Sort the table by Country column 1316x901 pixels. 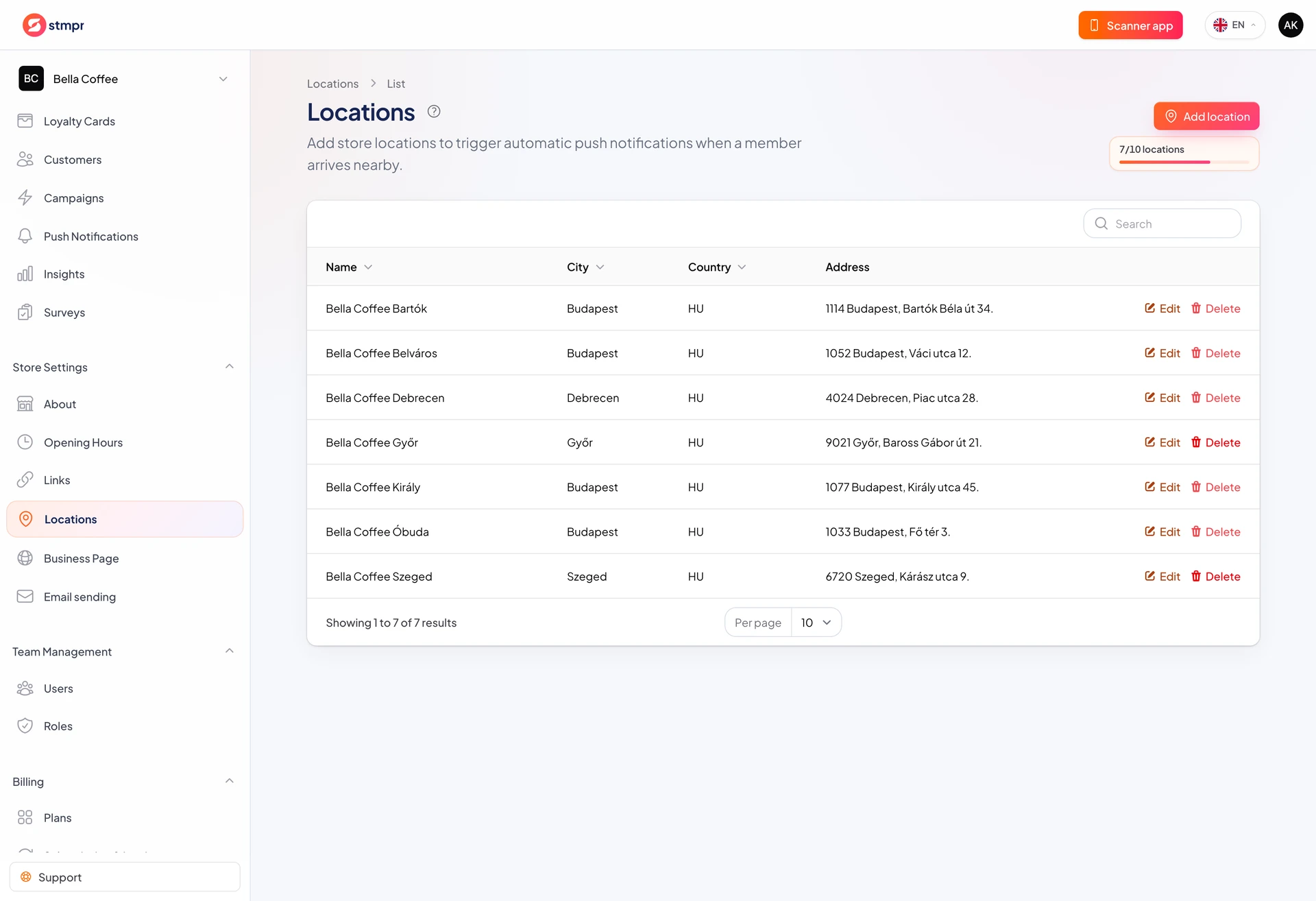point(717,267)
